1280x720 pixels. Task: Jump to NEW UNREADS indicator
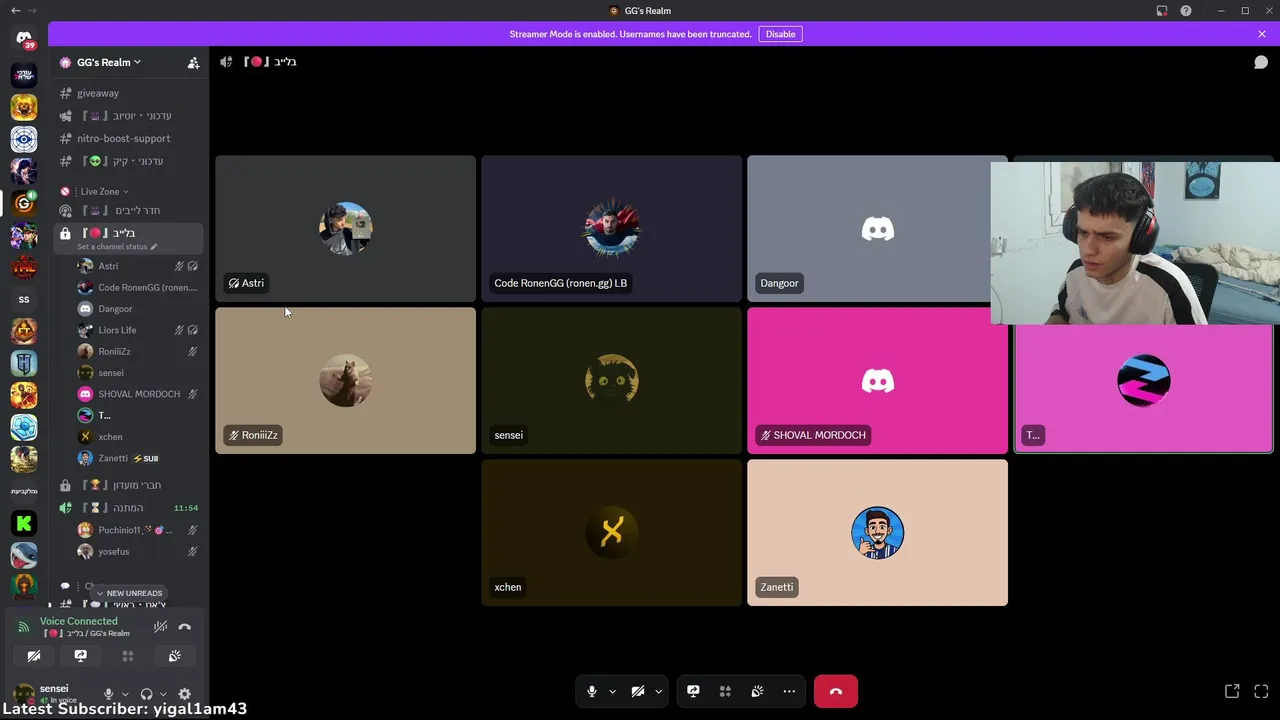[x=128, y=593]
